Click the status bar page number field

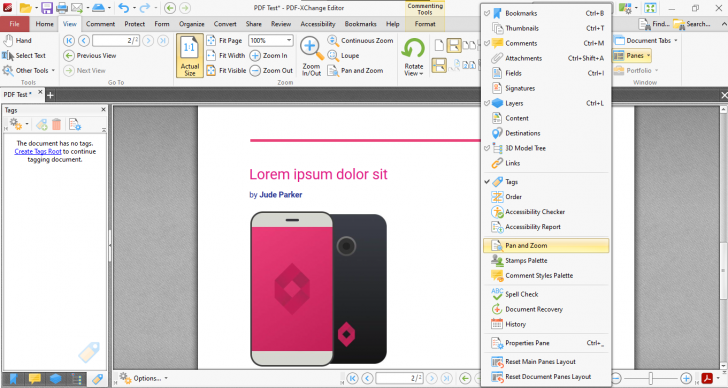tap(399, 378)
